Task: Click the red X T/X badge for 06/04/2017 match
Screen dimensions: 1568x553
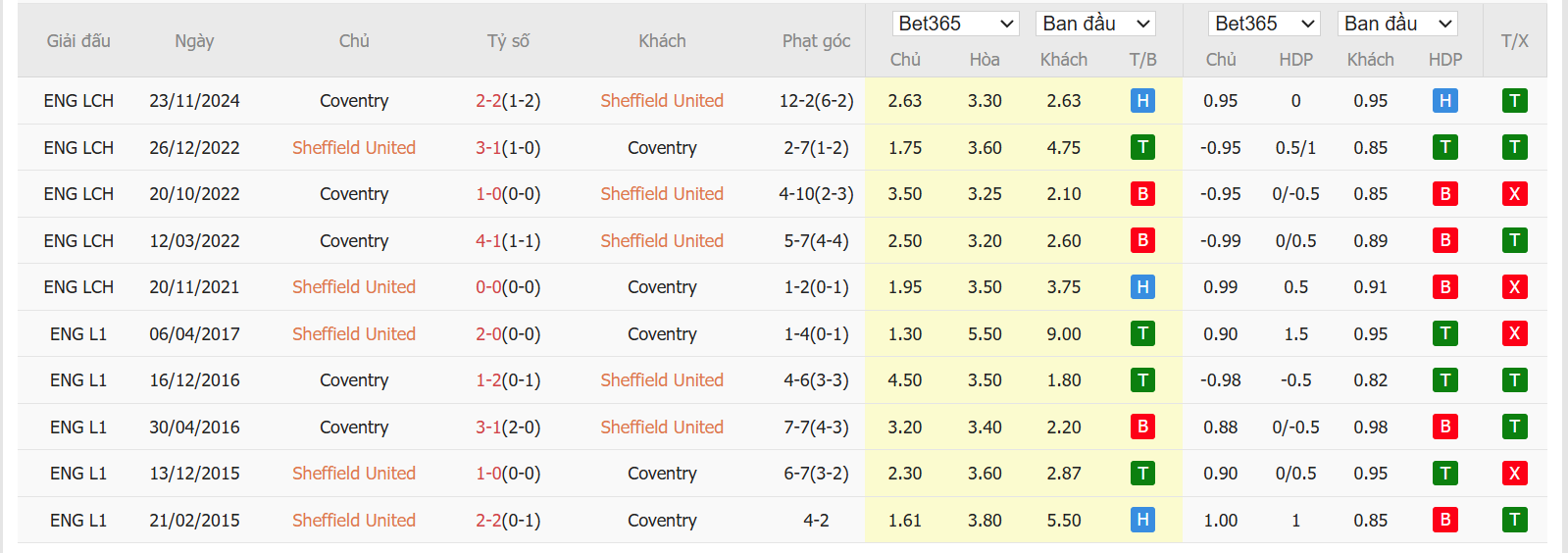Action: coord(1514,334)
